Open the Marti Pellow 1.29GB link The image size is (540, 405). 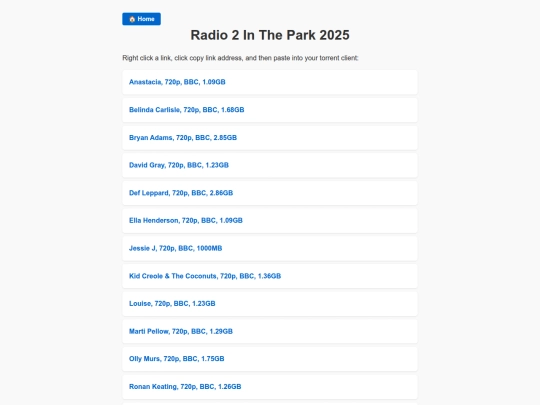181,331
